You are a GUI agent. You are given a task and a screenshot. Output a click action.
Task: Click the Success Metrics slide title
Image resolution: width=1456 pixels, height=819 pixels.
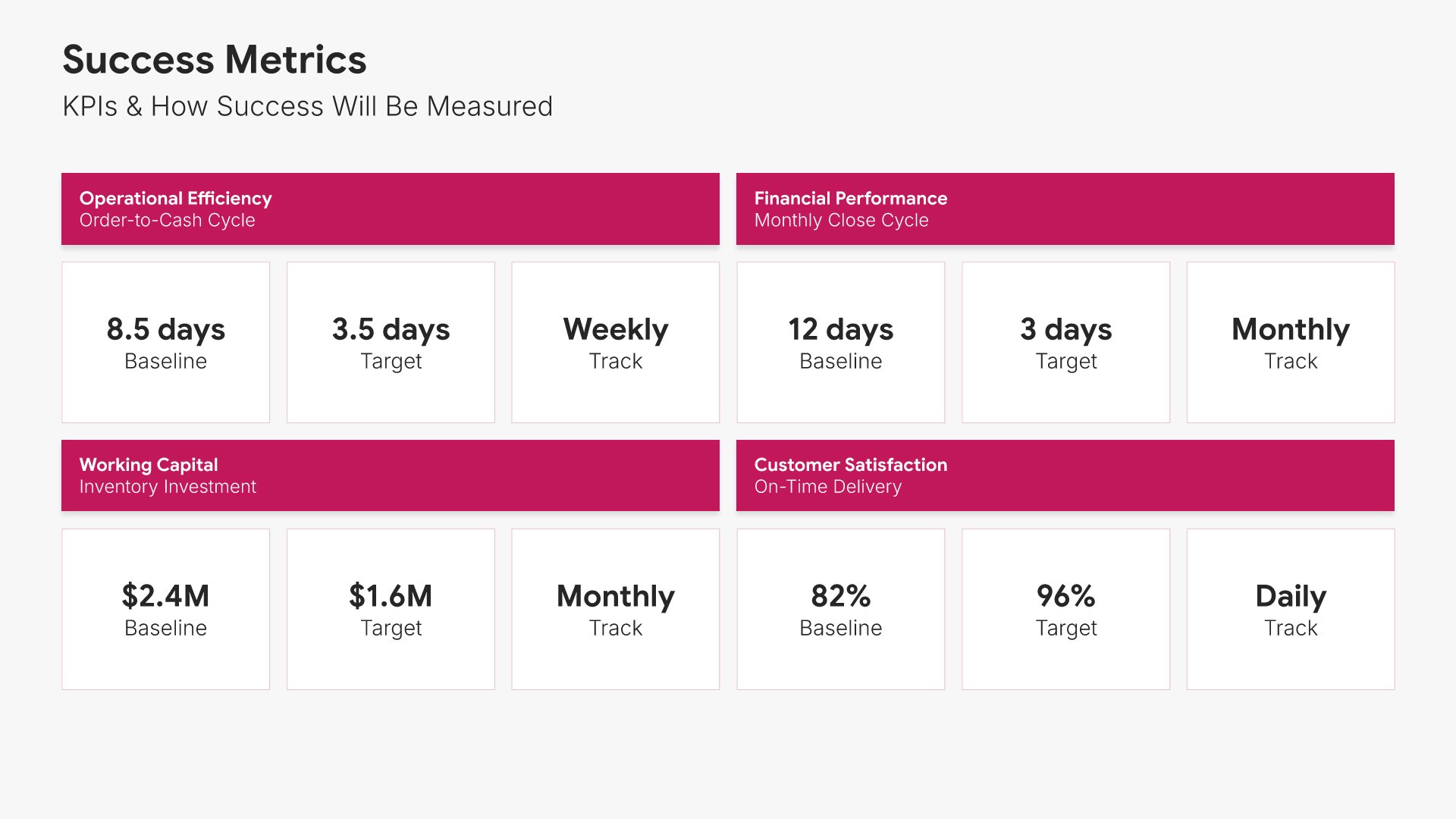[215, 60]
